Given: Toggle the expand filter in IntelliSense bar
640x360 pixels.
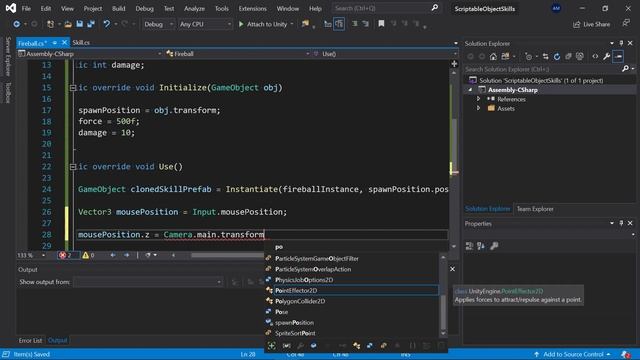Looking at the screenshot, I should pos(271,346).
